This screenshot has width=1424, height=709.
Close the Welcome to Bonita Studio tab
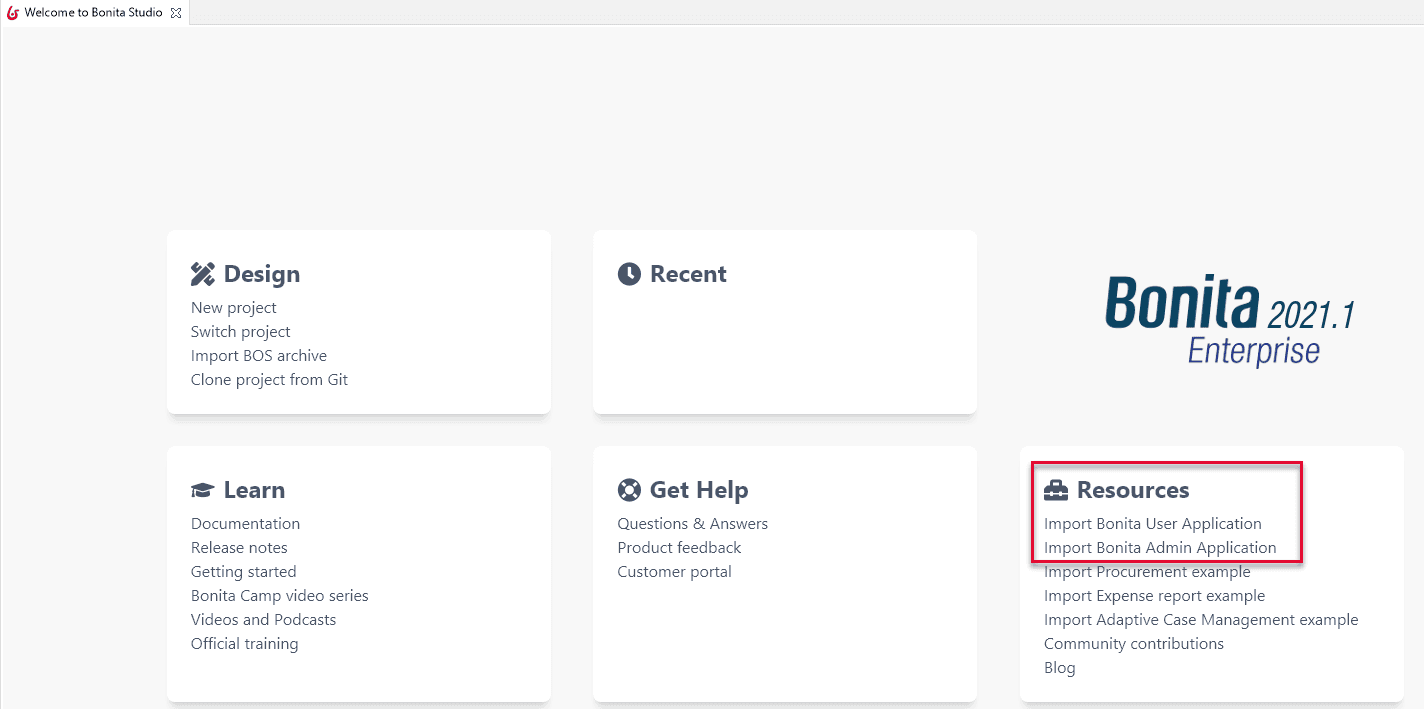tap(176, 13)
